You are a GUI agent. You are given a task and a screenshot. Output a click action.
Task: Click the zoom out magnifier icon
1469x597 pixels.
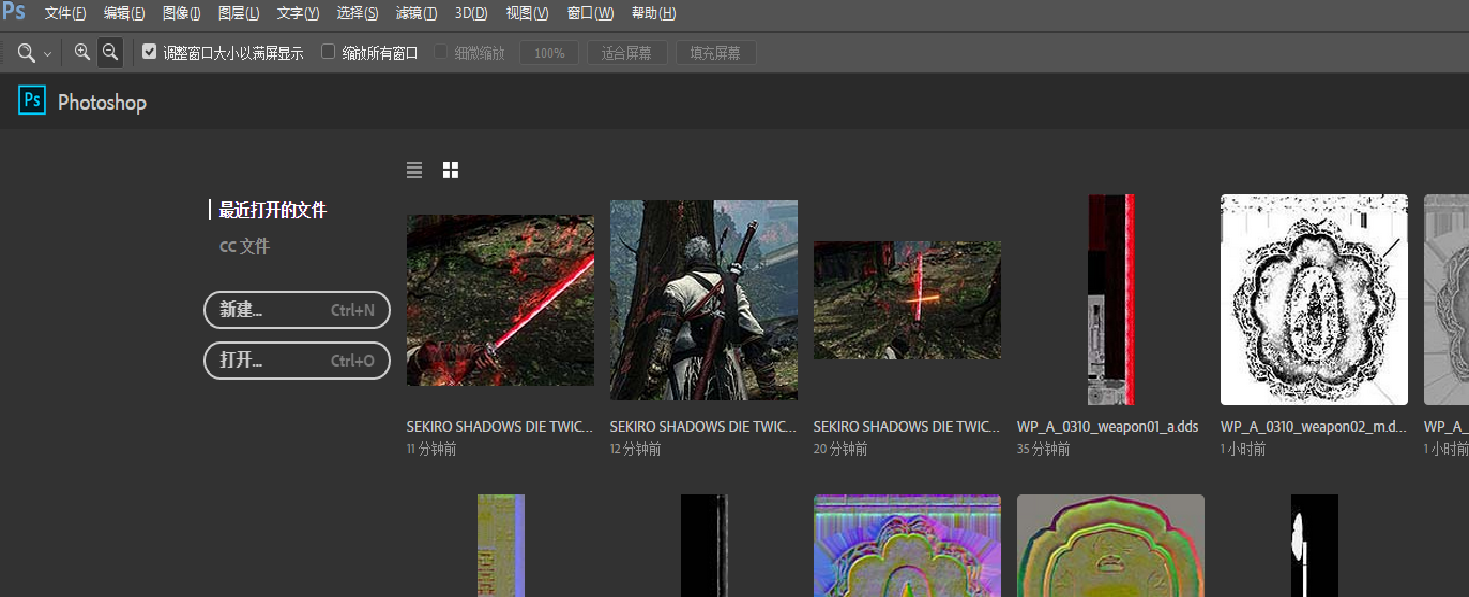coord(110,52)
